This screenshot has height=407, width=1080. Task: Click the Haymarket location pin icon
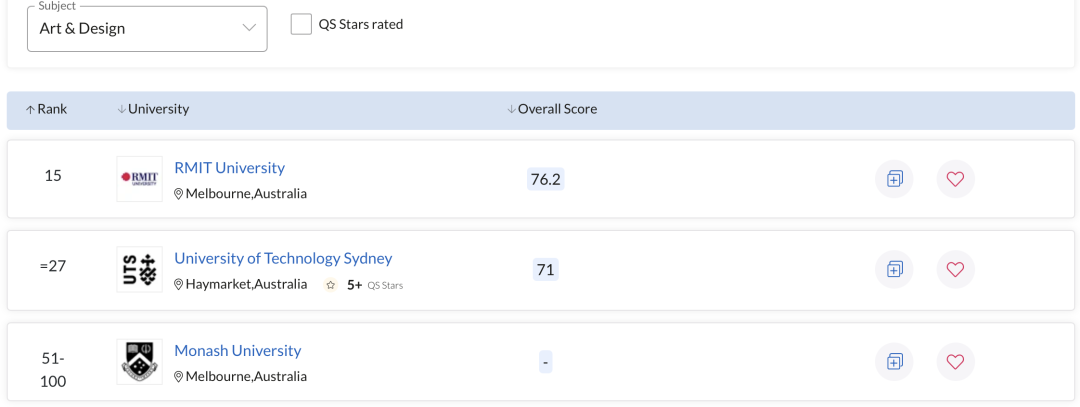click(x=178, y=284)
